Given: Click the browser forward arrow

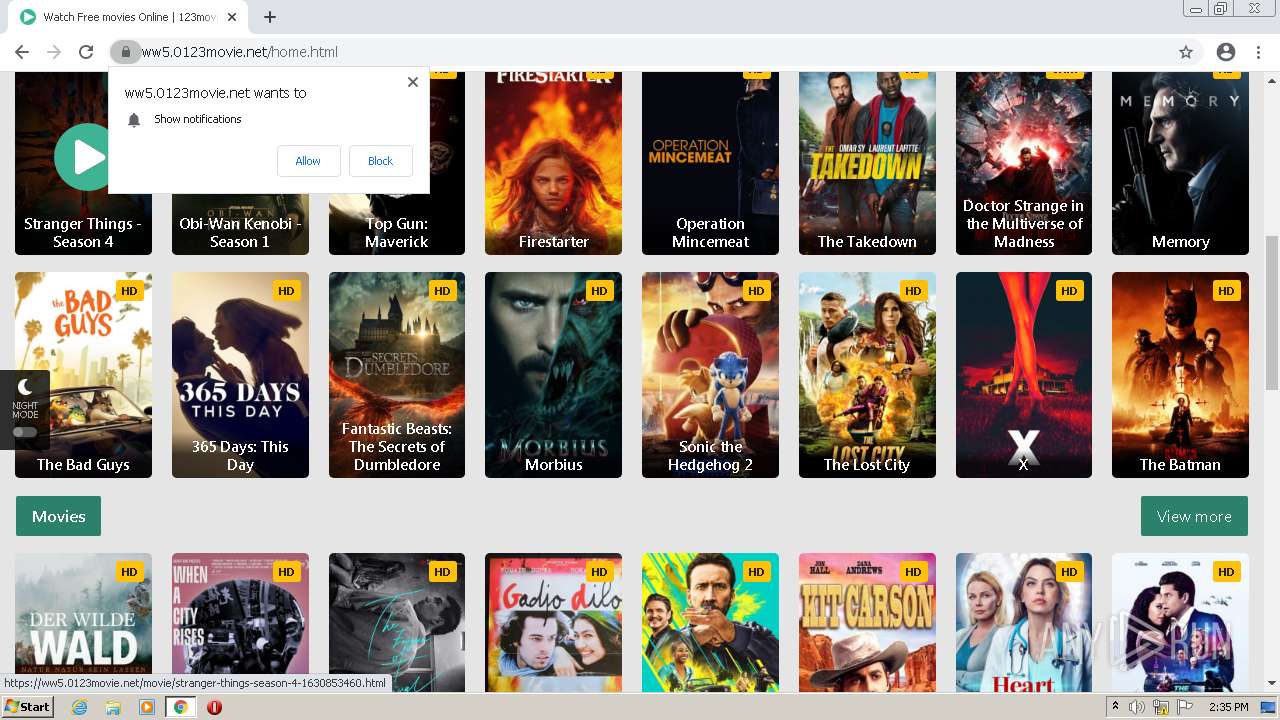Looking at the screenshot, I should pos(54,52).
